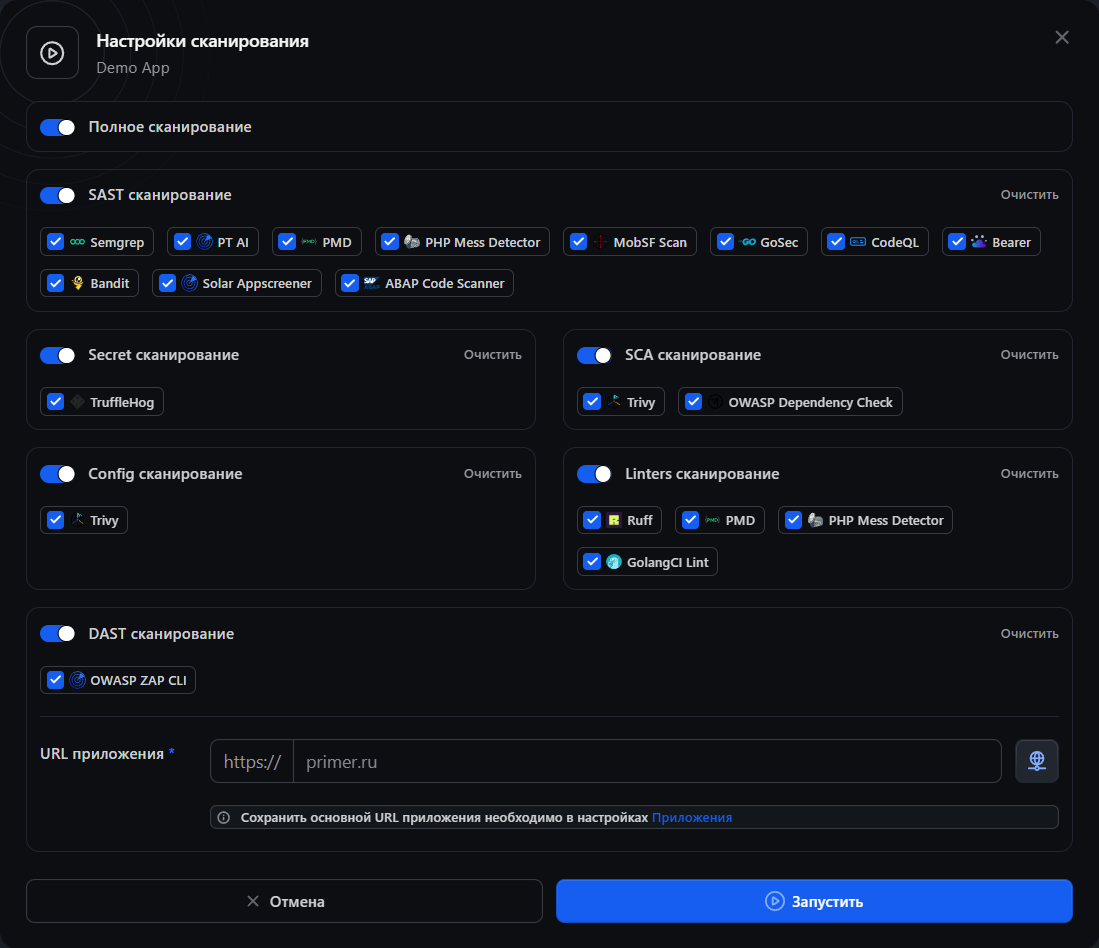
Task: Clear SAST scanners with Очистить
Action: coord(1029,195)
